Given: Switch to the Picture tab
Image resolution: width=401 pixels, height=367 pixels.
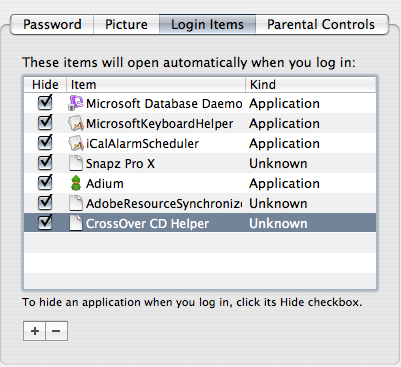Looking at the screenshot, I should click(126, 24).
